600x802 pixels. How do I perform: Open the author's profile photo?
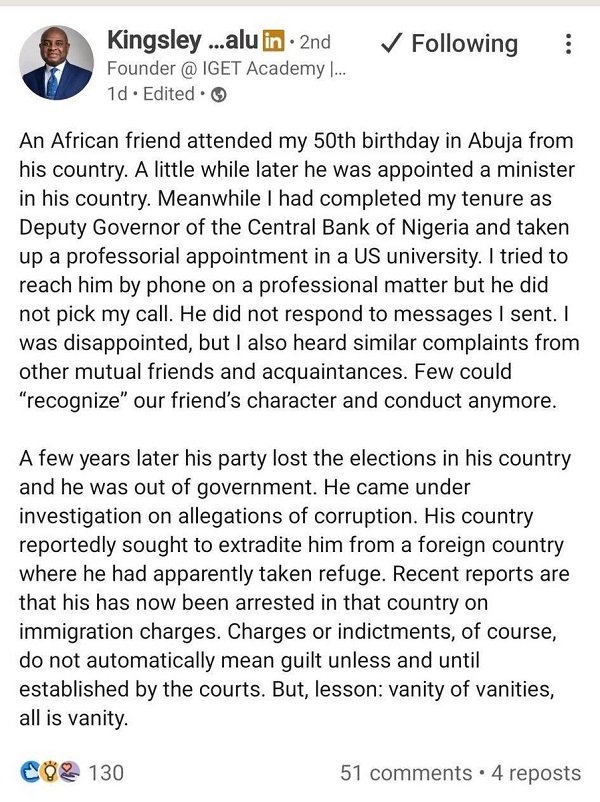(x=53, y=63)
